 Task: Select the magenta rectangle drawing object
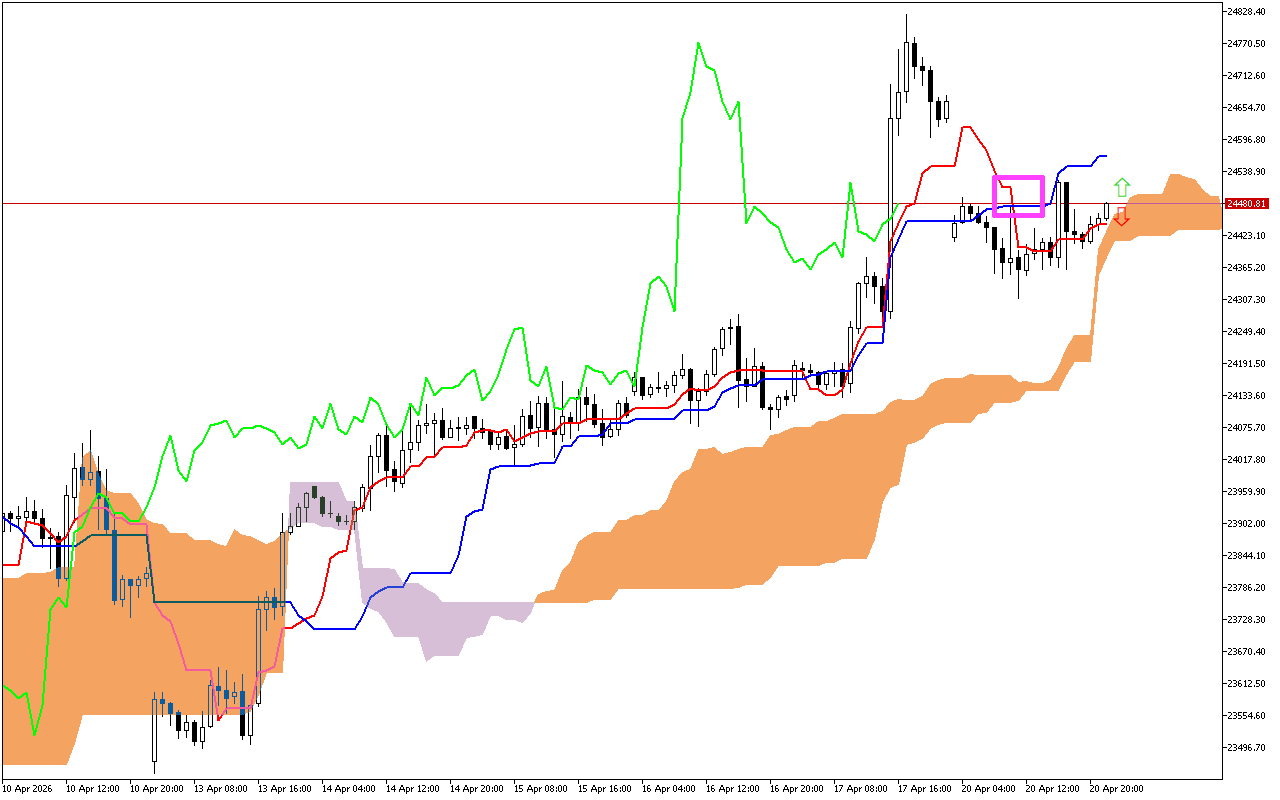coord(1018,178)
